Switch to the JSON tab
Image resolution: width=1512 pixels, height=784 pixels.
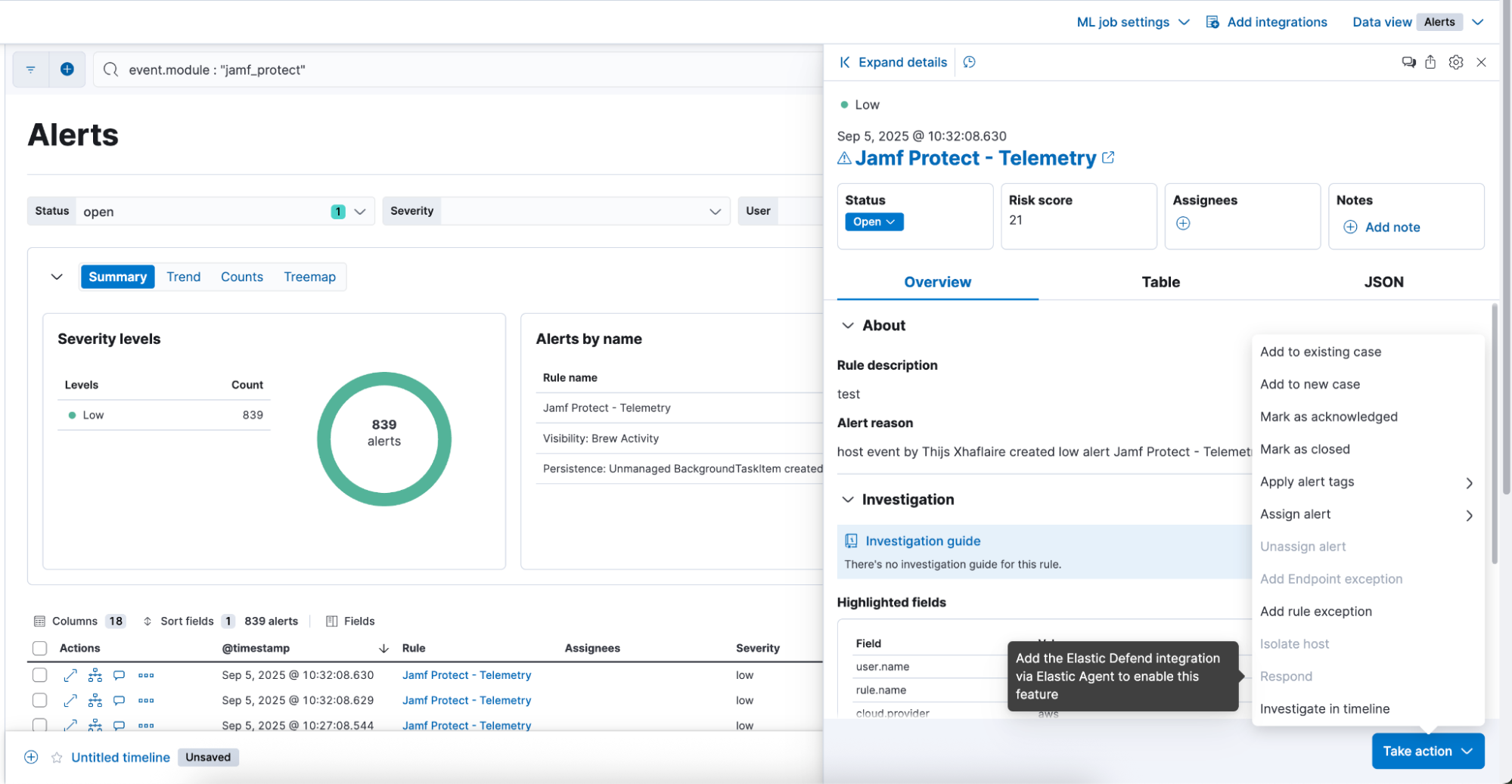pos(1383,282)
